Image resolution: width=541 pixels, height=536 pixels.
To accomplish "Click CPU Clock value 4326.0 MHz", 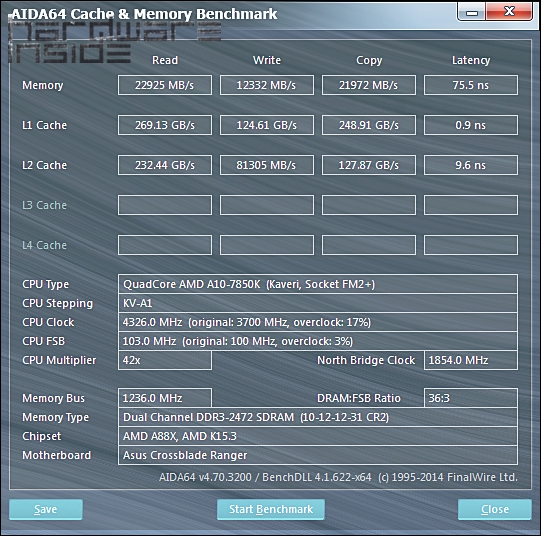I will [x=318, y=322].
